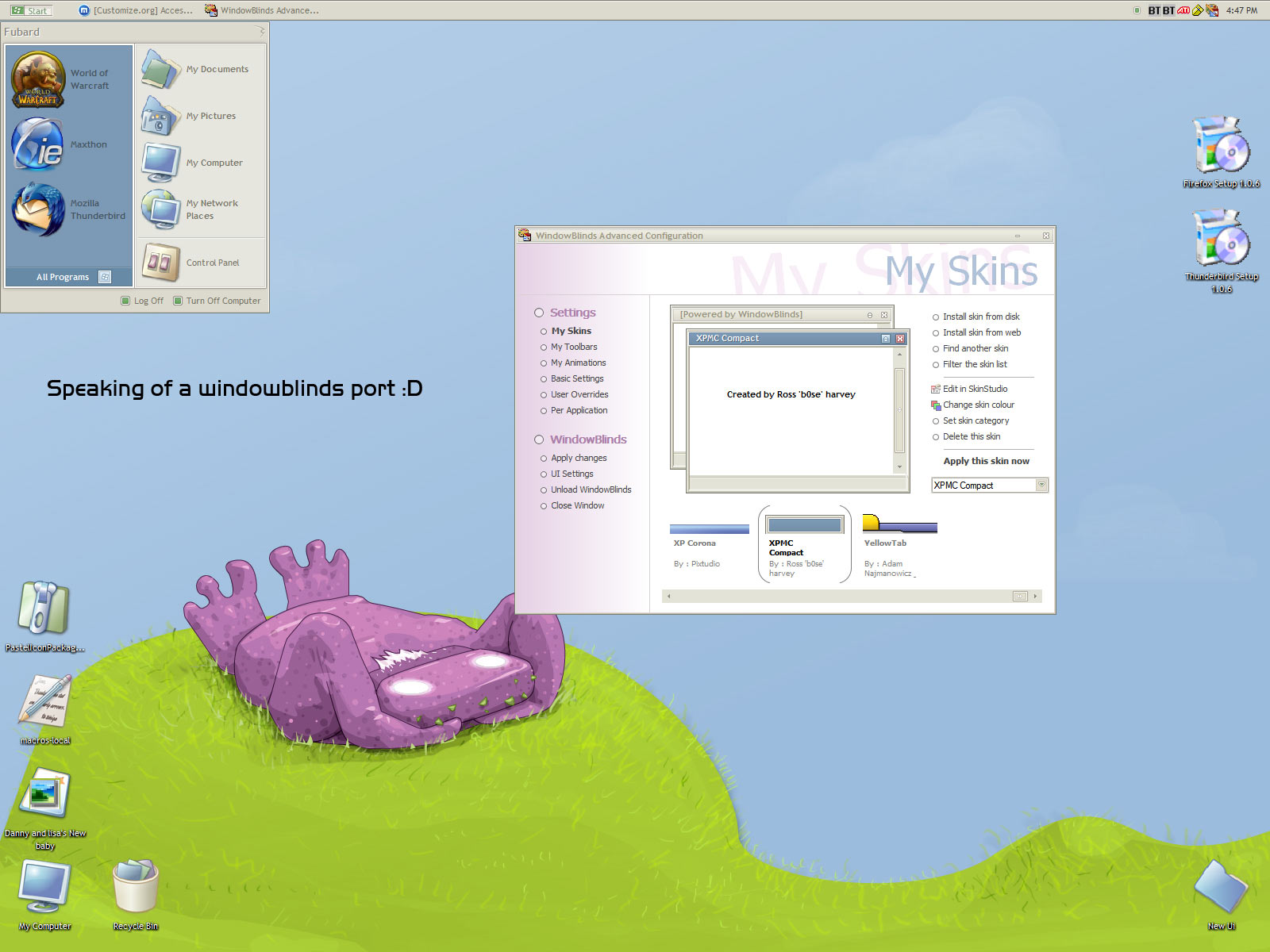
Task: Select My Skins in the Settings list
Action: coord(571,331)
